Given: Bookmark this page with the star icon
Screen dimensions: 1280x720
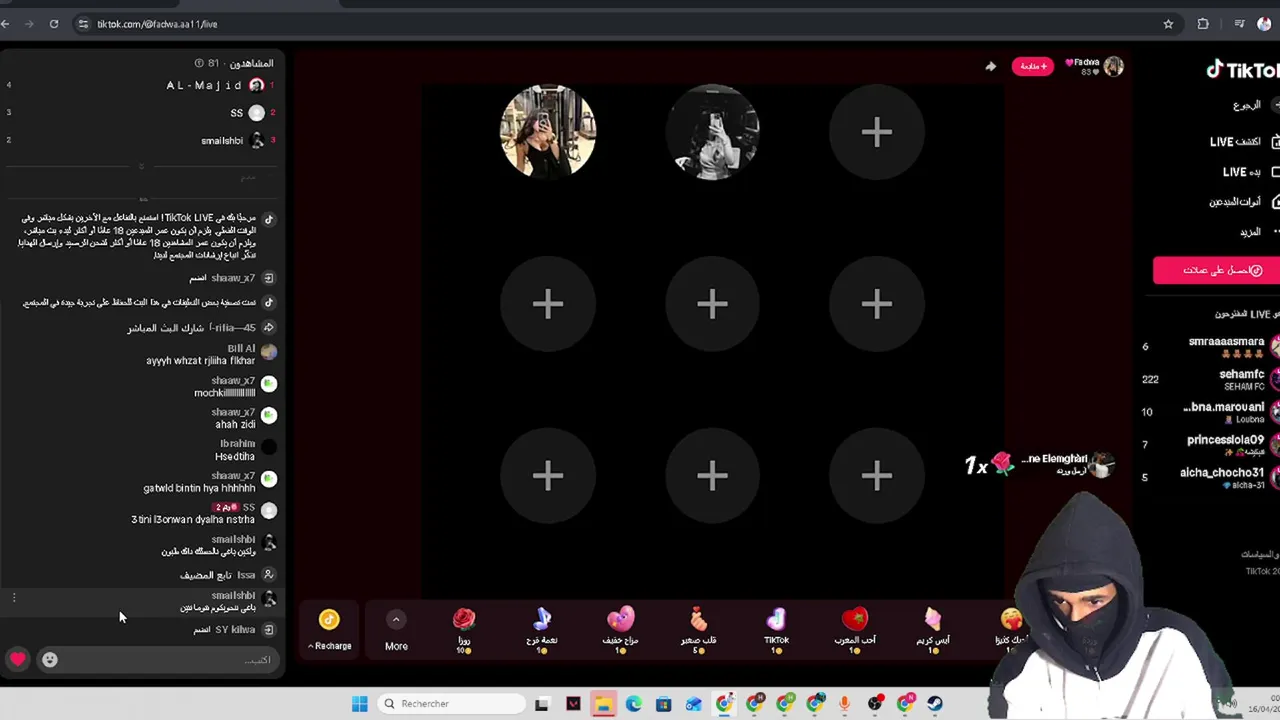Looking at the screenshot, I should pos(1168,24).
